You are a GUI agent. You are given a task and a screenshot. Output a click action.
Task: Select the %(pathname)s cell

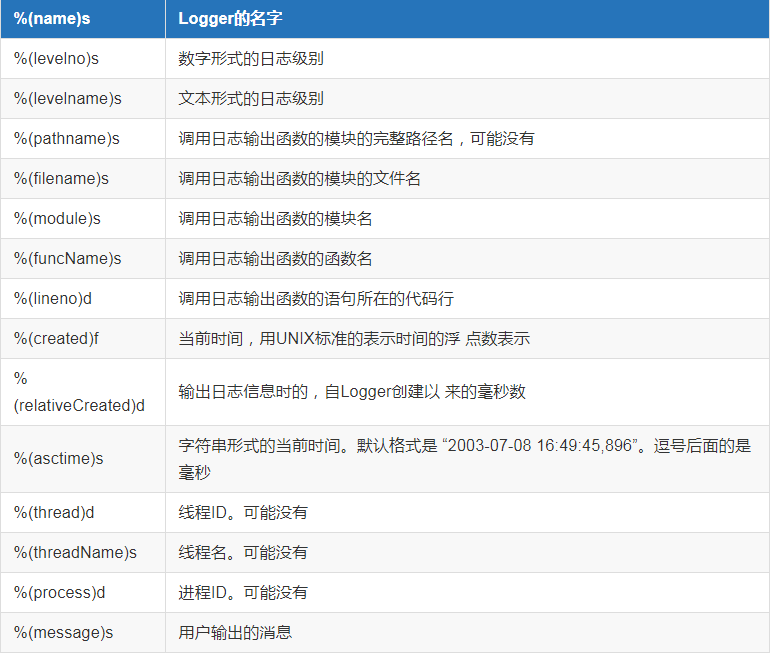pyautogui.click(x=83, y=139)
